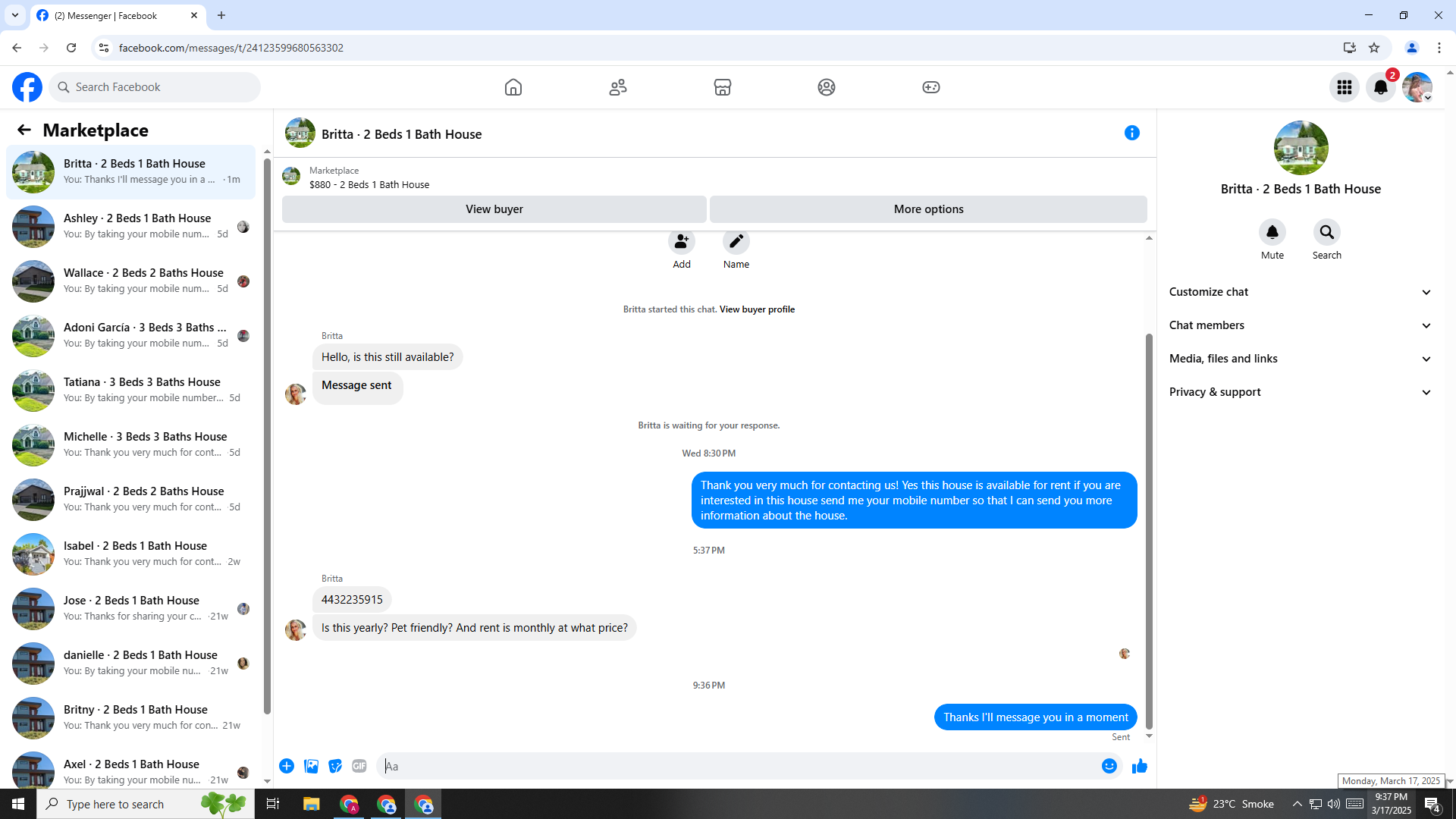Open a new browser tab
Screen dimensions: 1456x819
221,15
